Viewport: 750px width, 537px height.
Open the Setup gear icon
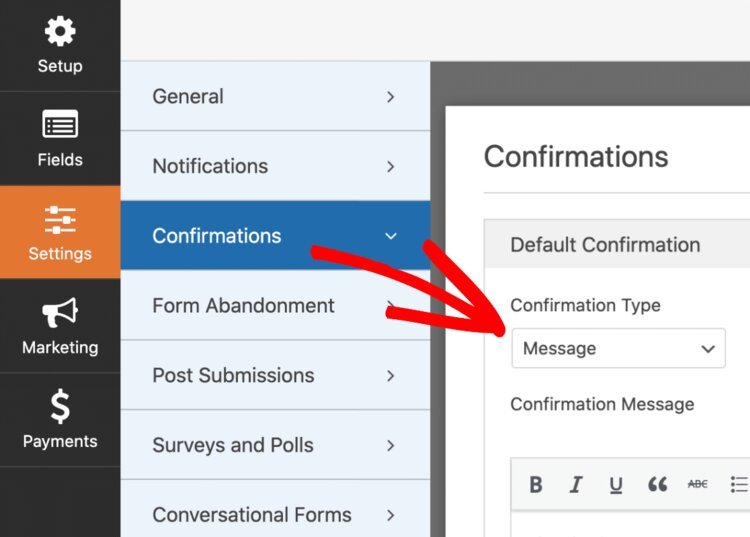(60, 33)
